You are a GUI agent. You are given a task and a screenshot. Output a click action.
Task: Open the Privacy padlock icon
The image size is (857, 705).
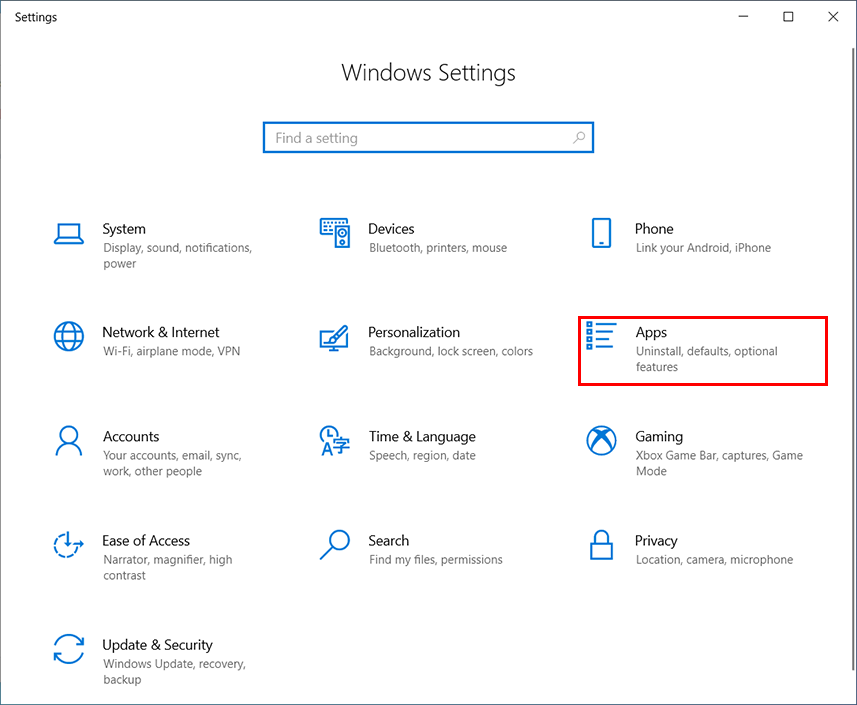coord(601,545)
